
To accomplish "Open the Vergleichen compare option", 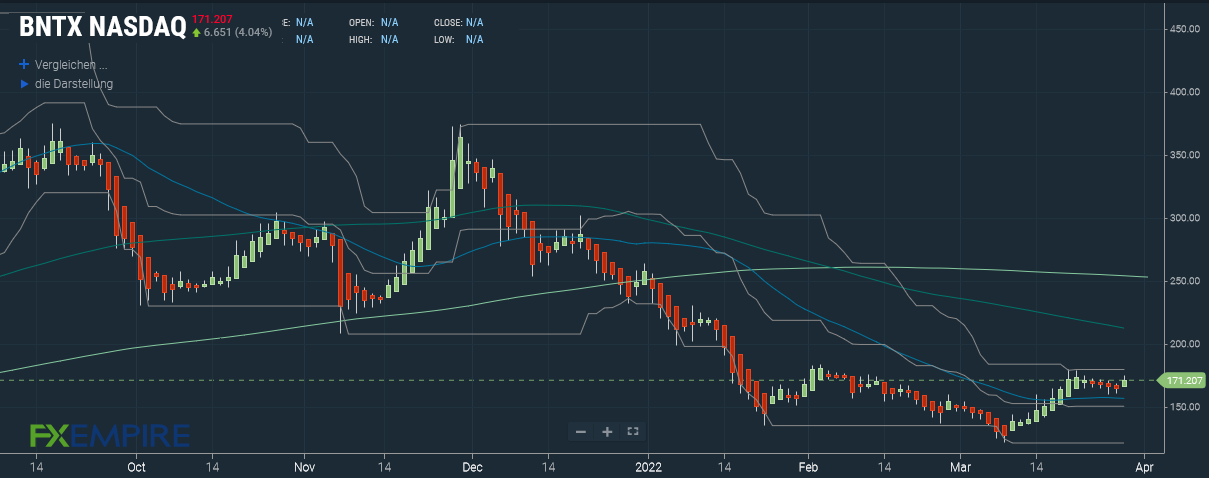I will [71, 64].
